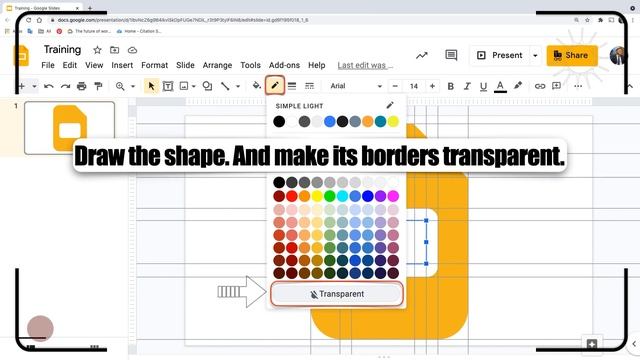This screenshot has height=360, width=640.
Task: Click the insert image icon
Action: pyautogui.click(x=184, y=86)
